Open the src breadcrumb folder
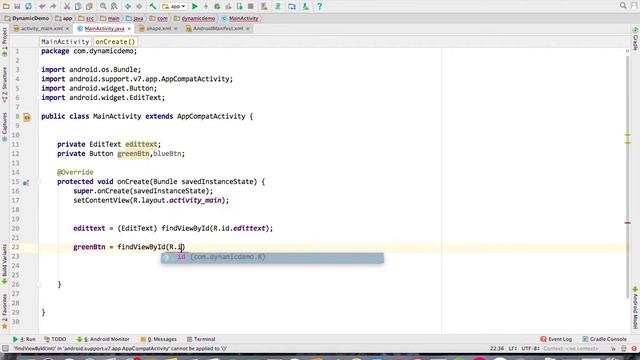This screenshot has width=640, height=360. click(x=87, y=18)
